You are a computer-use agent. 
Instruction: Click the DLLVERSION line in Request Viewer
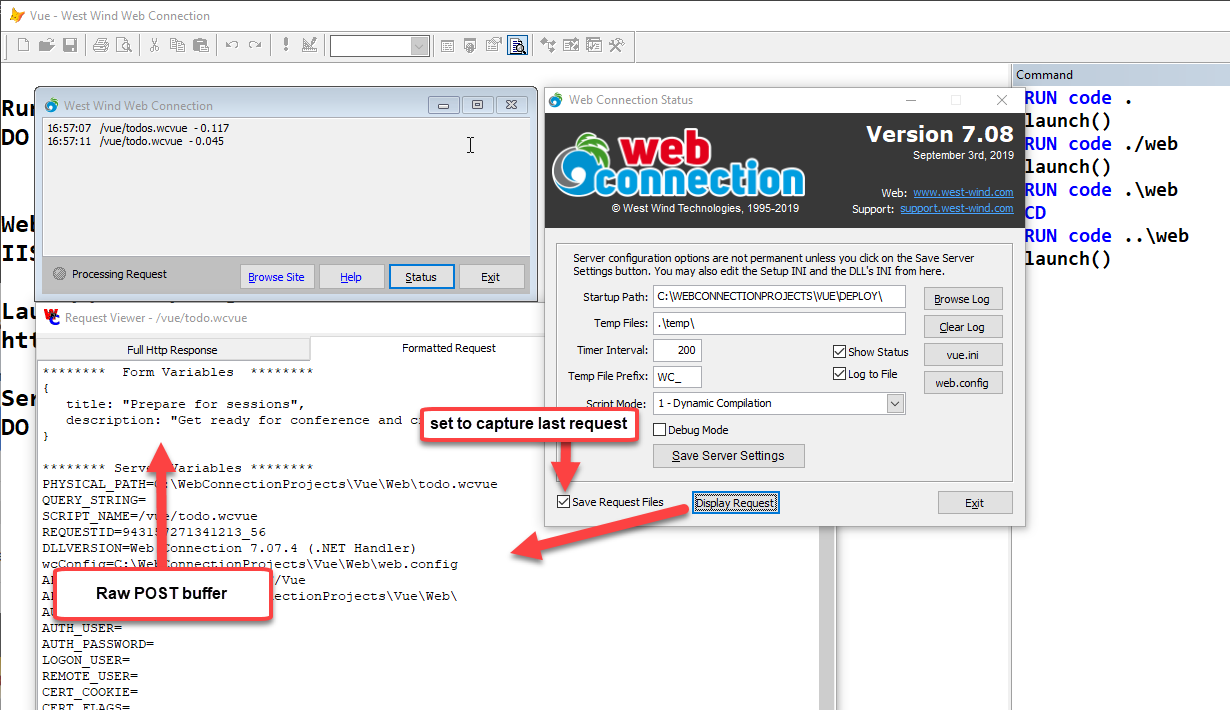[x=229, y=548]
